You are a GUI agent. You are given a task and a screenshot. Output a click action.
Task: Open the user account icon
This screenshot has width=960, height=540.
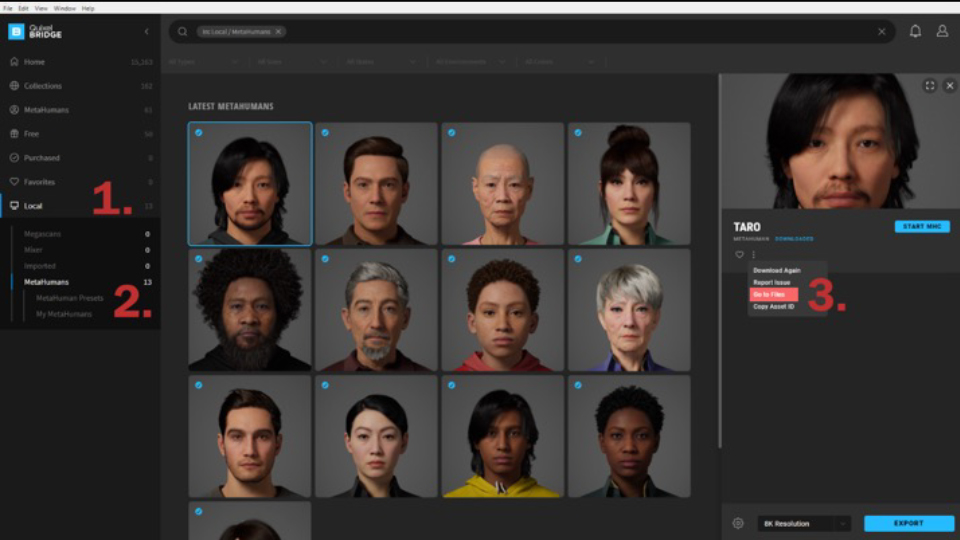click(942, 31)
